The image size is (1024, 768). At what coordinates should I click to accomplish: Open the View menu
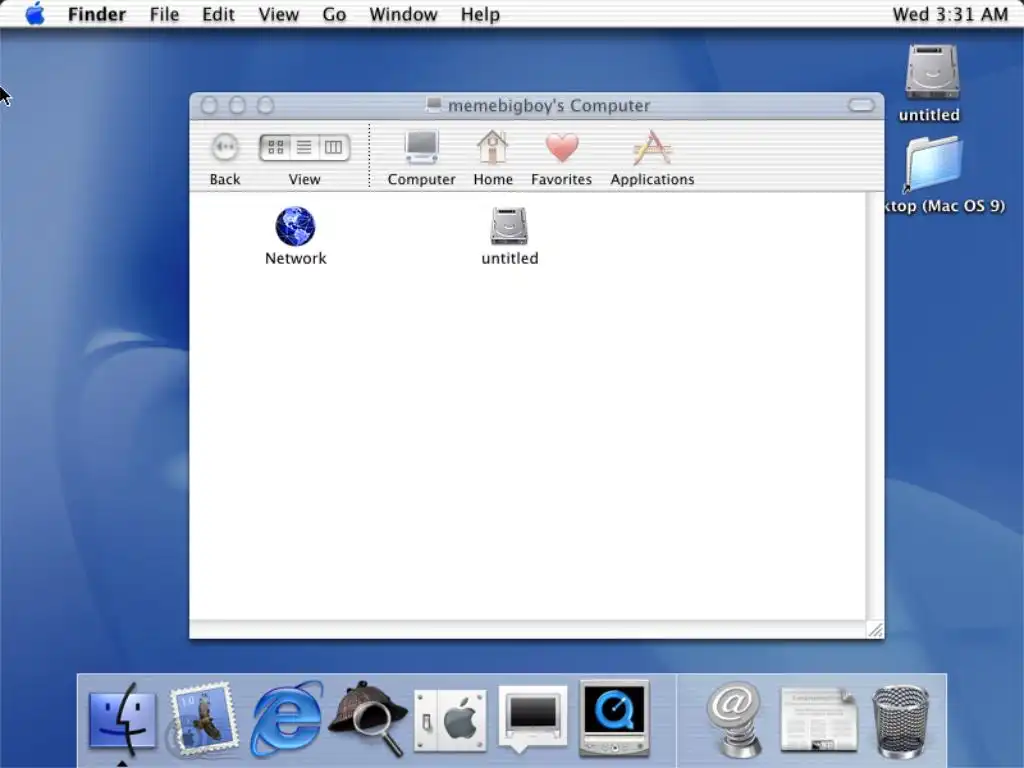(279, 14)
